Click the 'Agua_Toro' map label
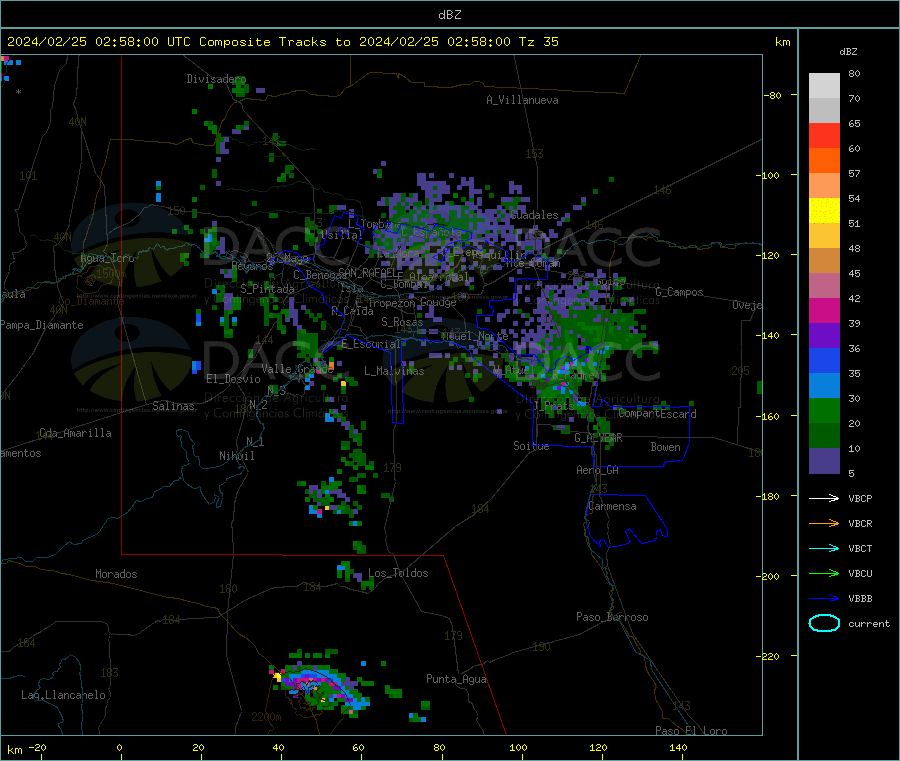This screenshot has height=761, width=900. [x=107, y=258]
